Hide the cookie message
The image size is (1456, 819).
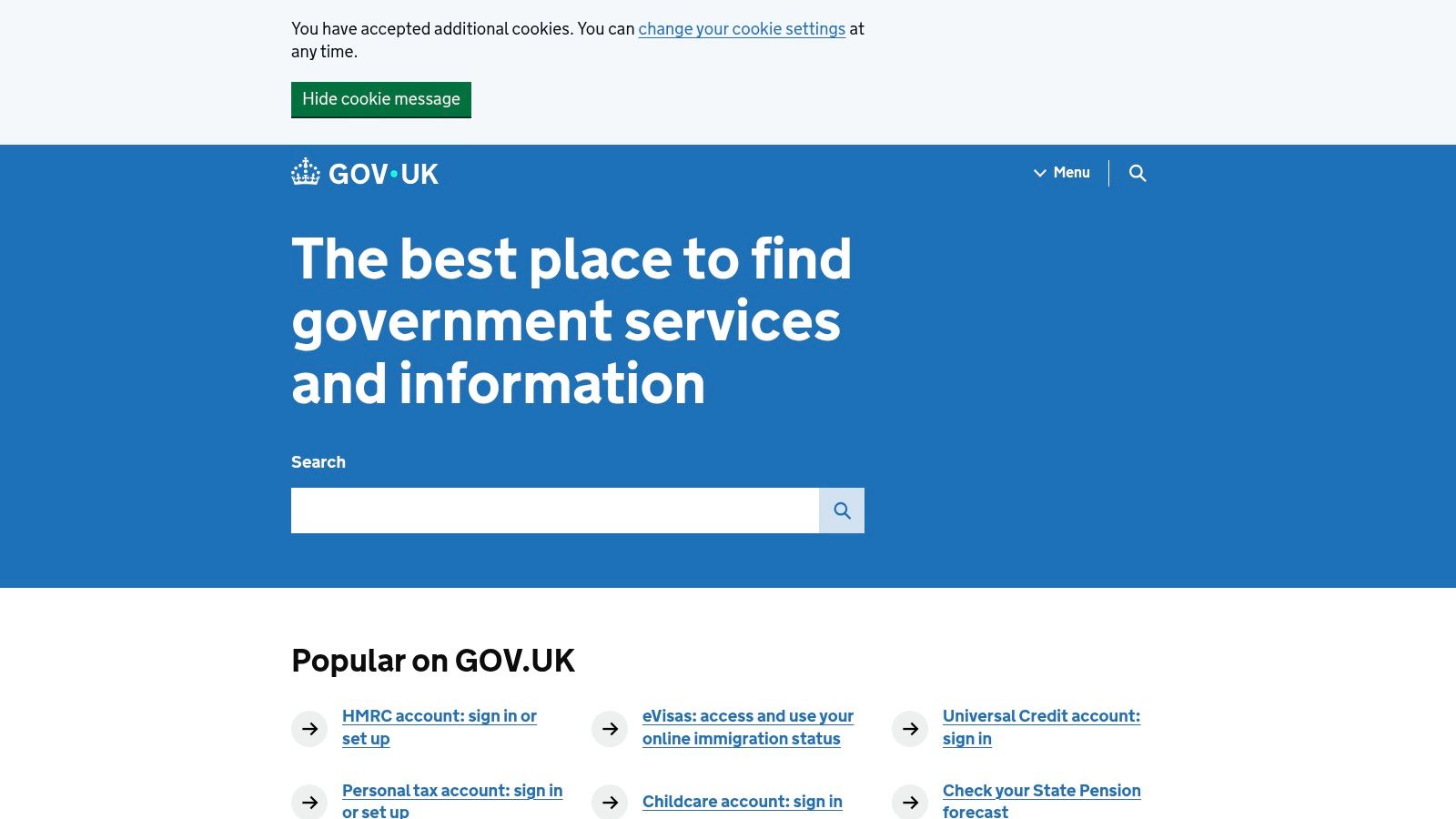tap(381, 99)
